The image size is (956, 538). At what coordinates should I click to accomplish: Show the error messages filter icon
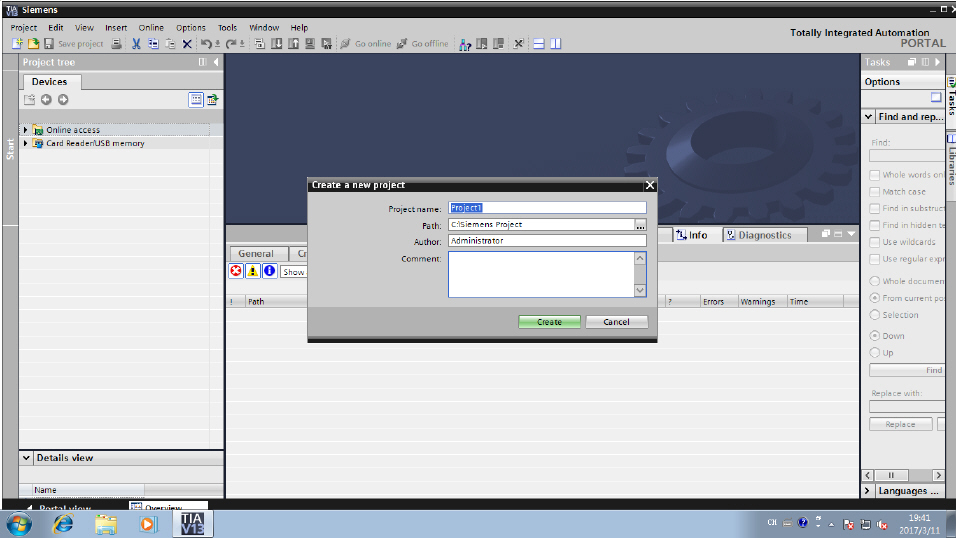[x=236, y=271]
